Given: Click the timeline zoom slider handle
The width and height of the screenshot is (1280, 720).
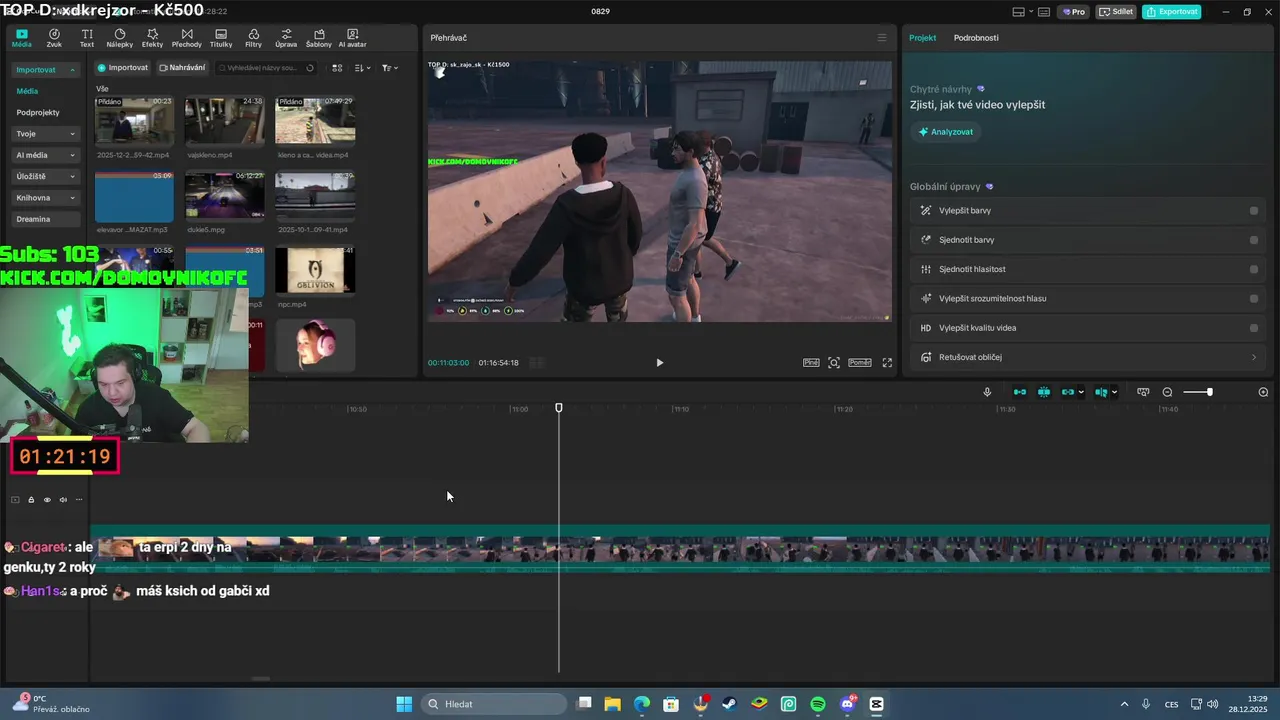Looking at the screenshot, I should point(1209,392).
